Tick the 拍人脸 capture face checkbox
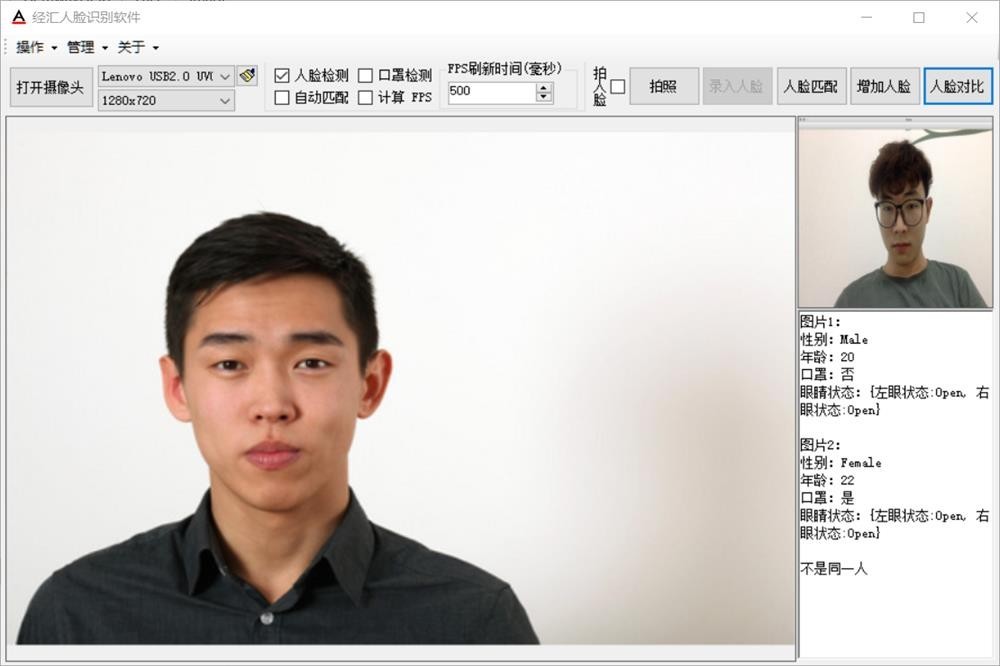The height and width of the screenshot is (666, 1000). 618,87
